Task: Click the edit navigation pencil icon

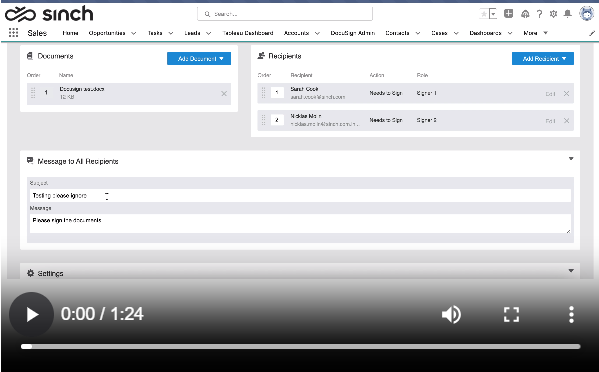Action: pyautogui.click(x=592, y=33)
